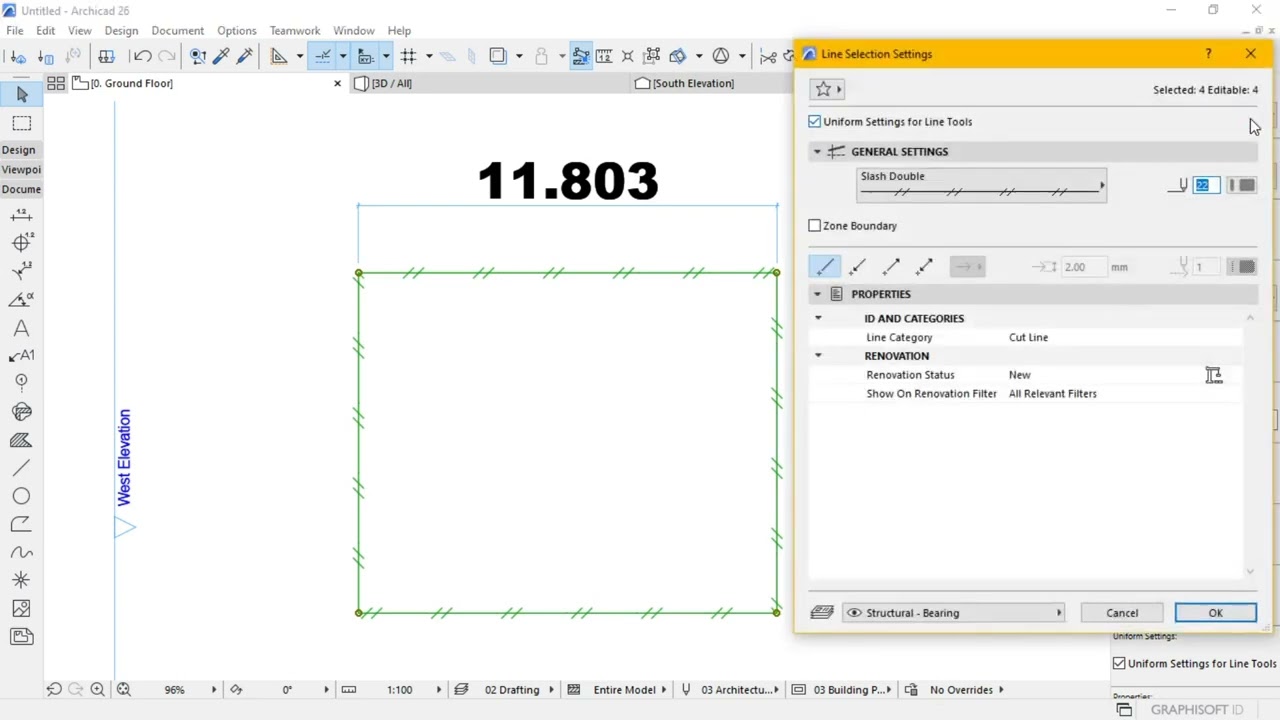Select the Hotspot tool
Image resolution: width=1280 pixels, height=720 pixels.
click(x=21, y=580)
